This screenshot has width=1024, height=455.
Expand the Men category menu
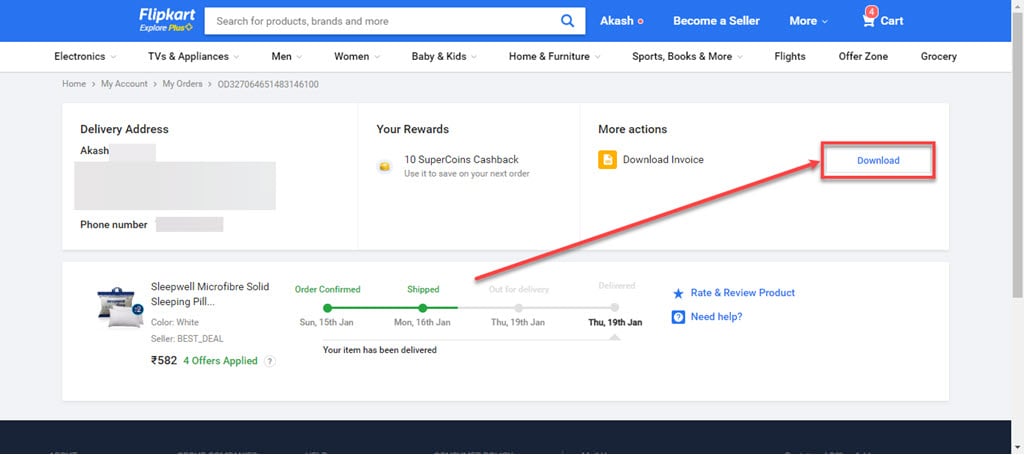[x=287, y=56]
